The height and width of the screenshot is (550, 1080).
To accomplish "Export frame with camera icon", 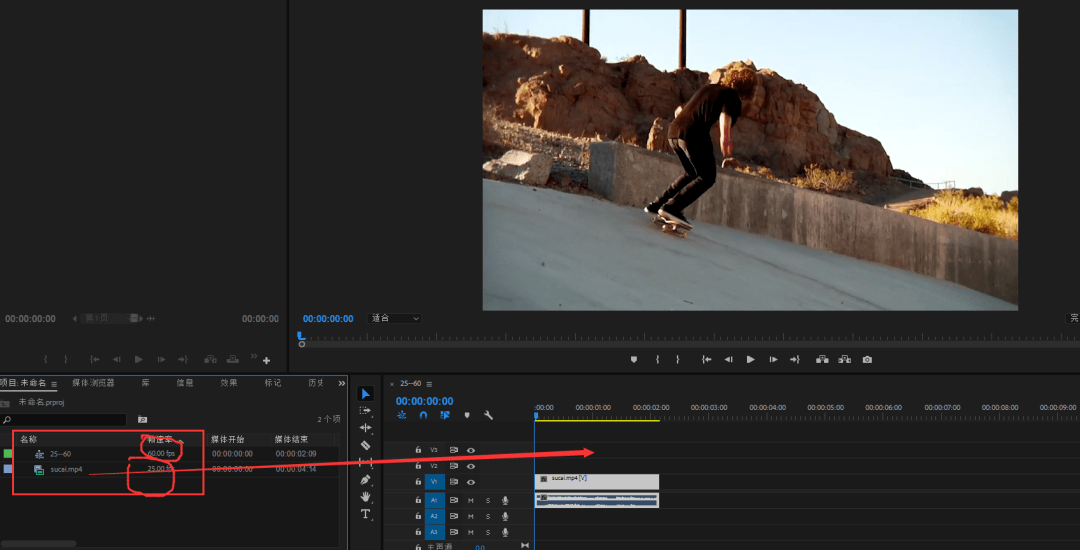I will pos(867,359).
